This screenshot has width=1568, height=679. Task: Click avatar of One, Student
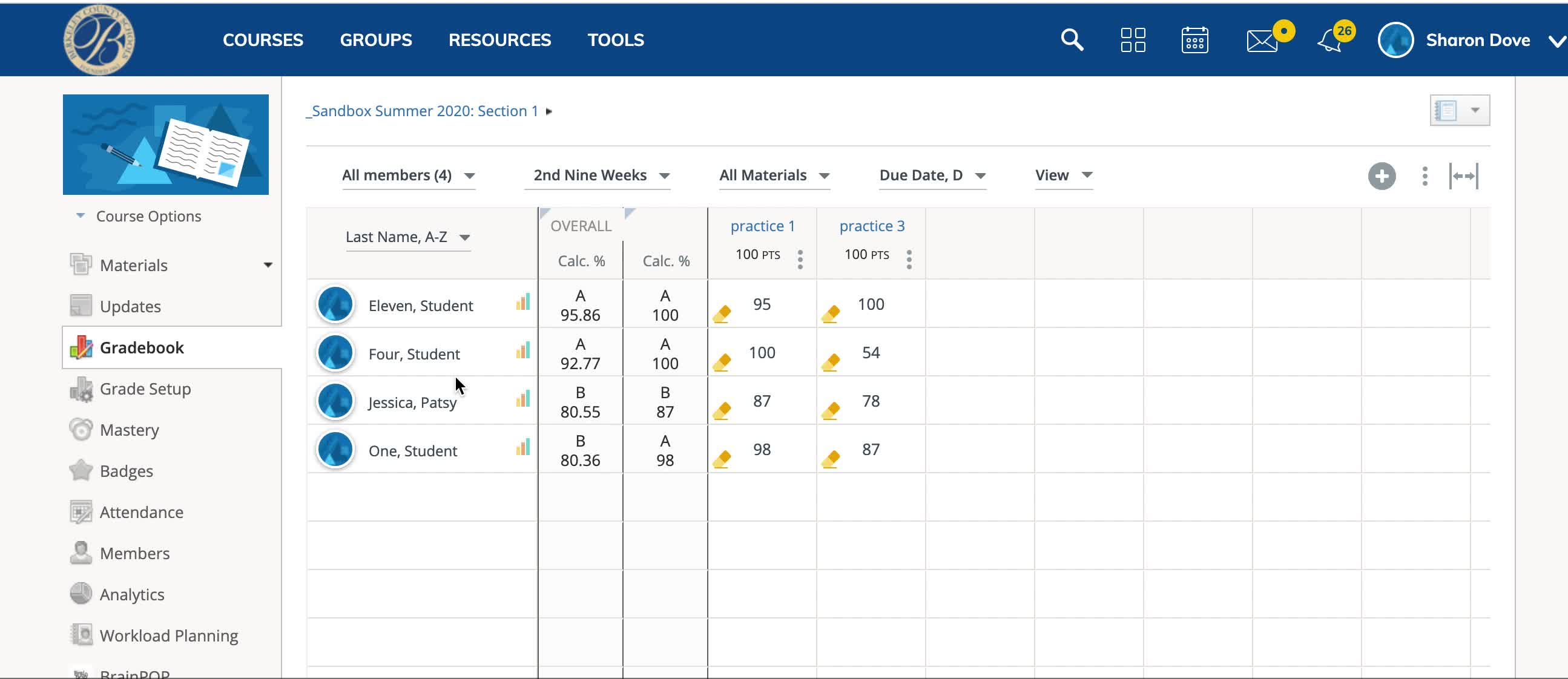(335, 450)
